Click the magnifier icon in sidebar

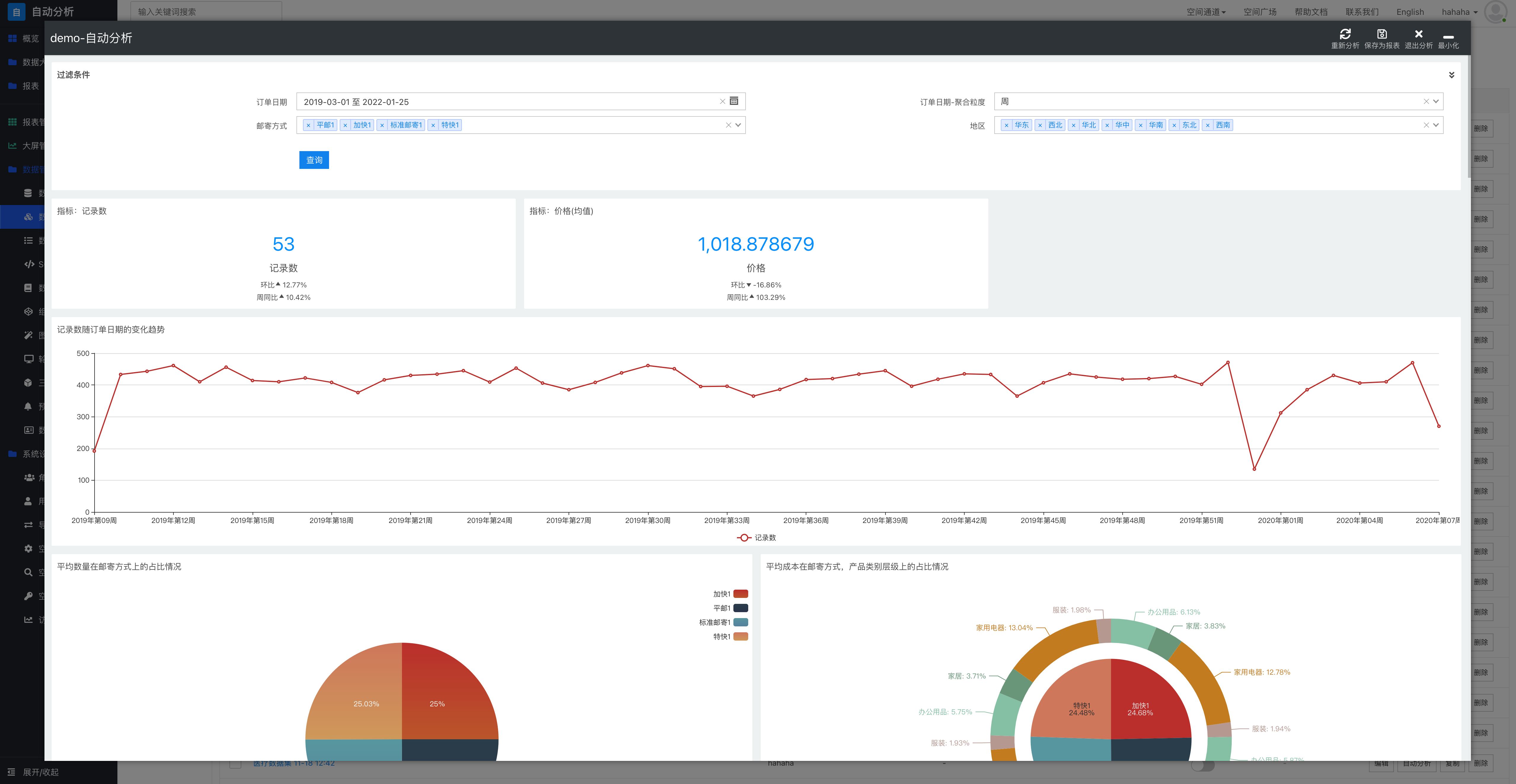click(x=28, y=572)
